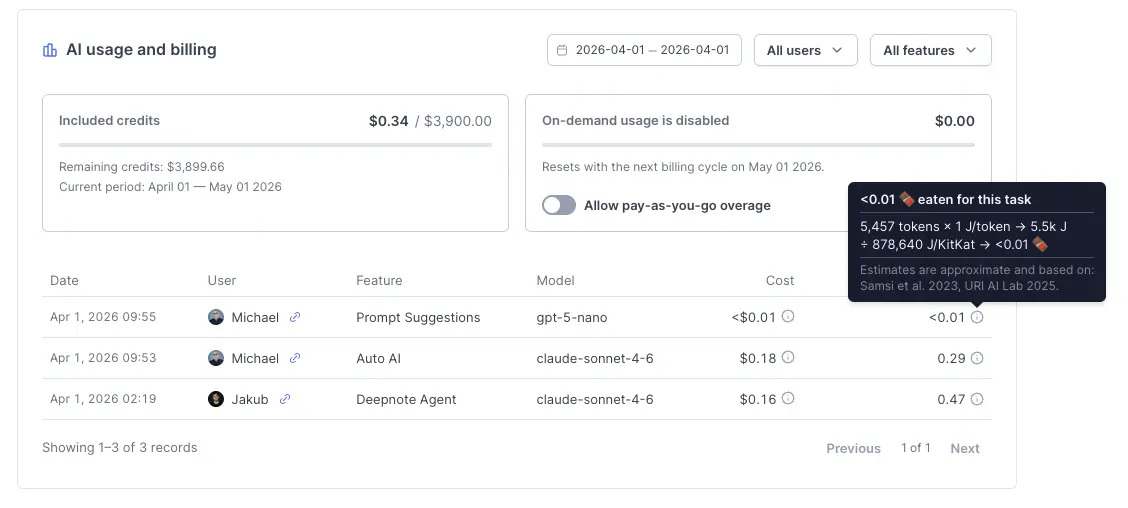Click the bar chart icon beside AI usage heading

click(x=50, y=50)
